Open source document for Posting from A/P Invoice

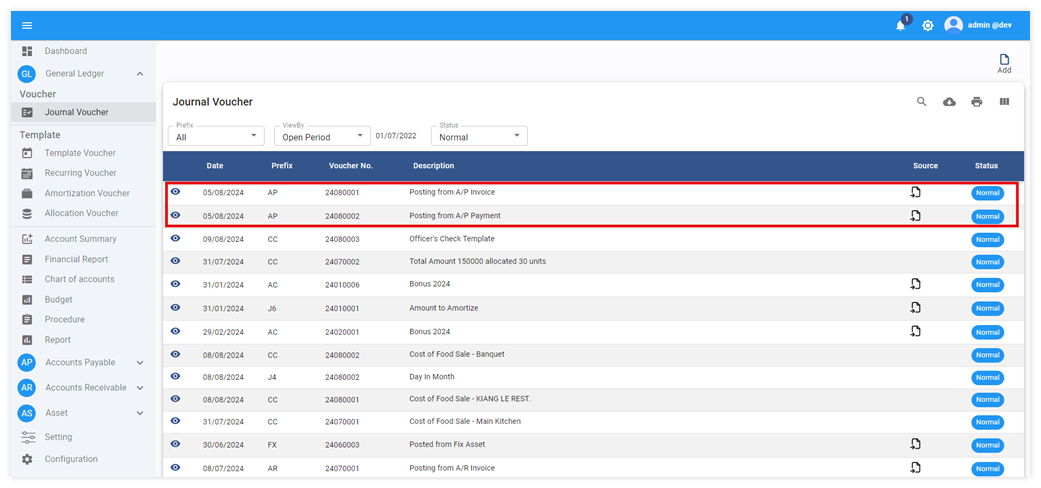915,192
